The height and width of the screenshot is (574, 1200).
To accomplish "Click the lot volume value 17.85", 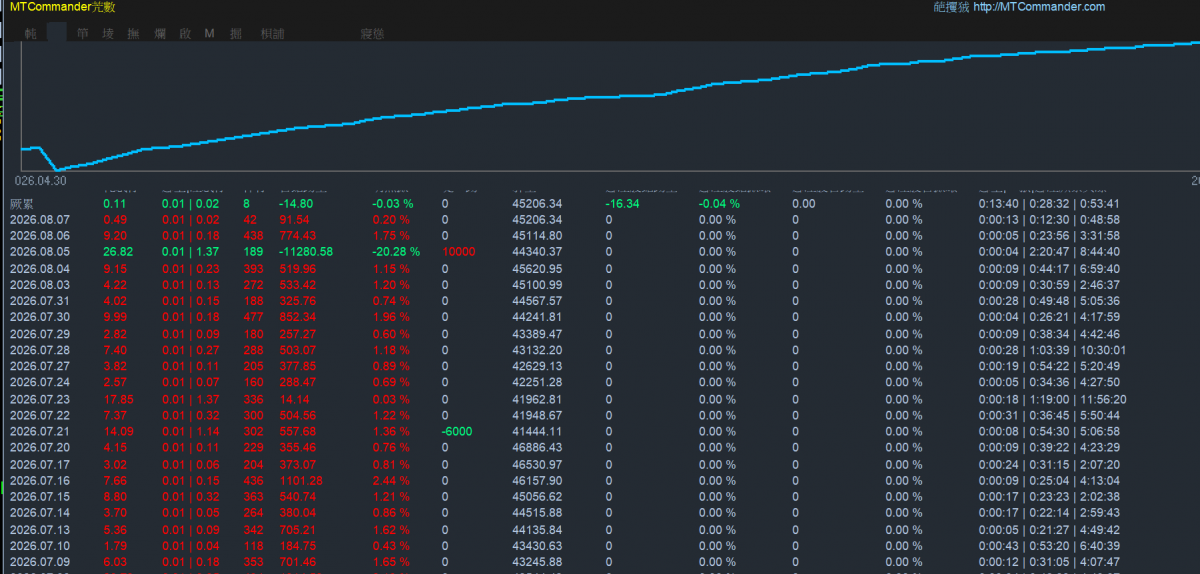I will tap(117, 399).
